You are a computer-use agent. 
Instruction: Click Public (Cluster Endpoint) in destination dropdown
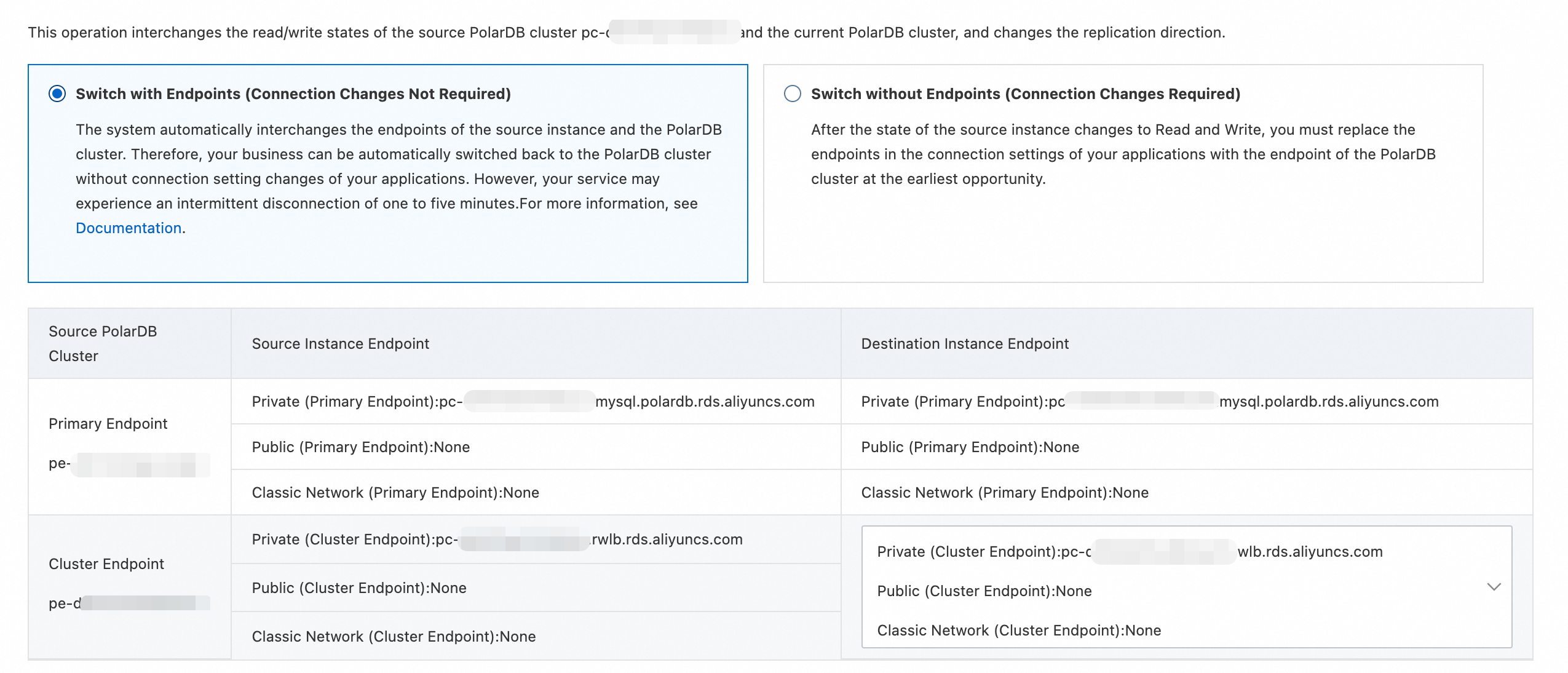pos(984,591)
